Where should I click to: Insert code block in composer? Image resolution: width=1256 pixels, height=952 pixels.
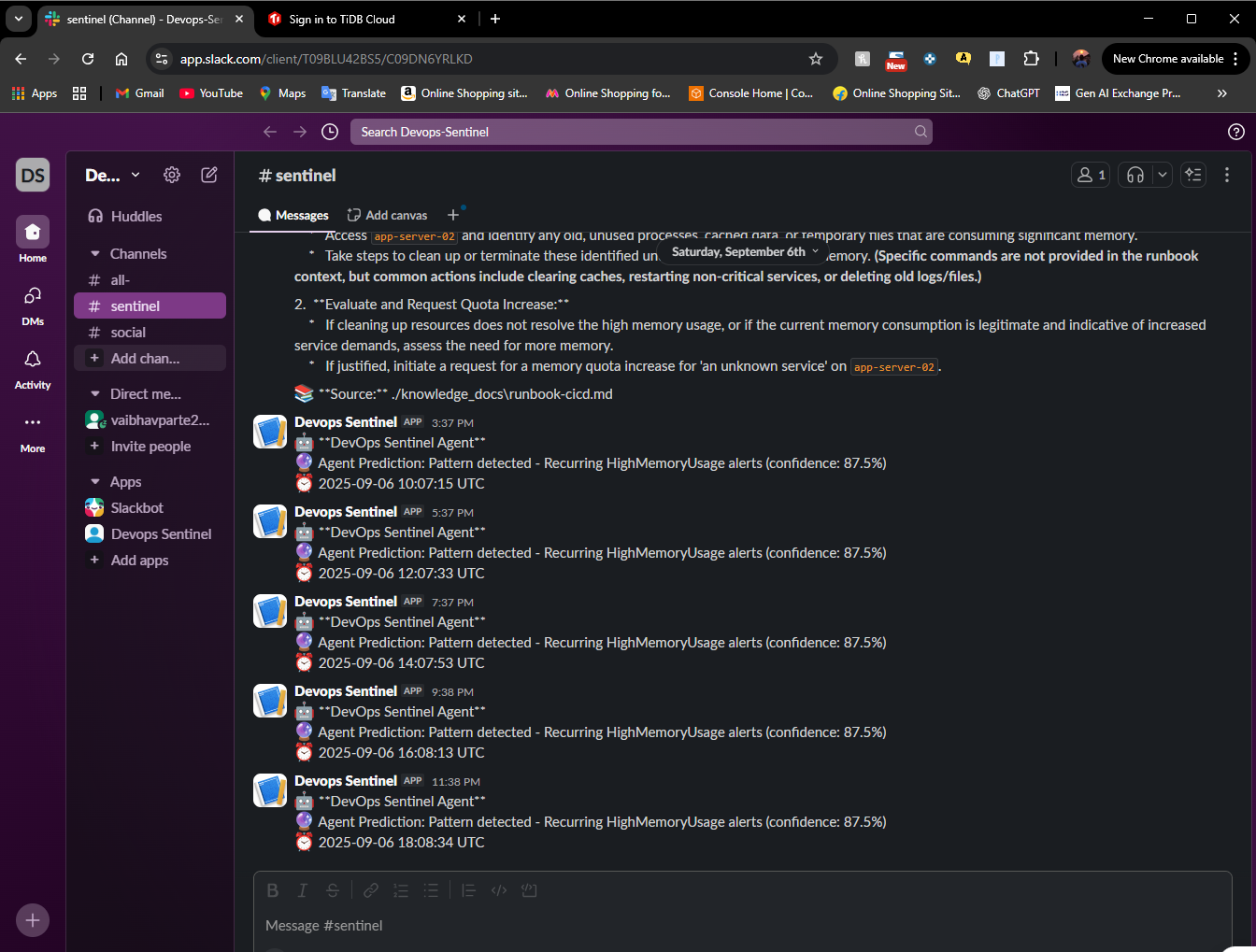(x=529, y=890)
